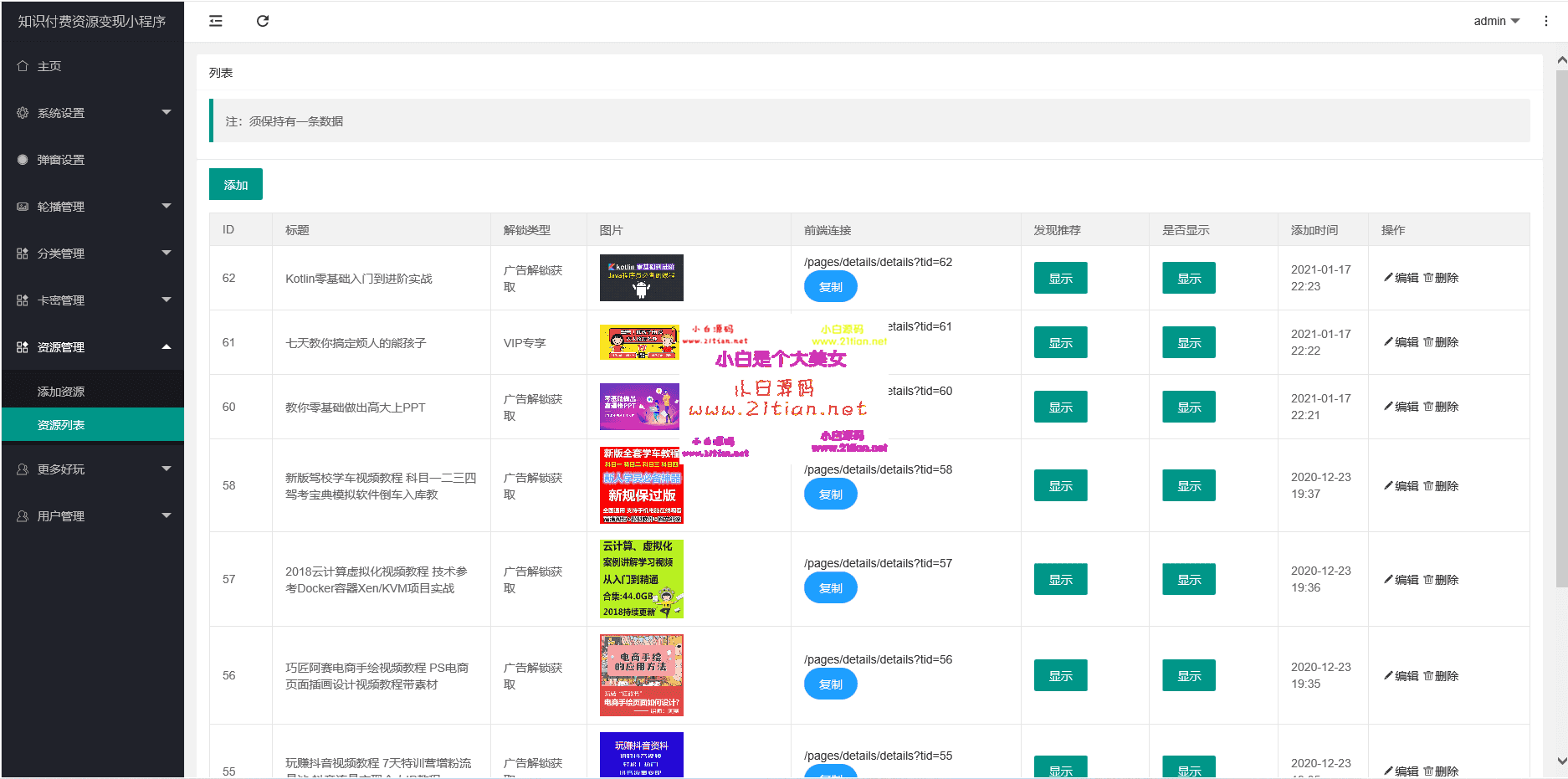Open the admin user dropdown
The image size is (1568, 779).
1496,21
